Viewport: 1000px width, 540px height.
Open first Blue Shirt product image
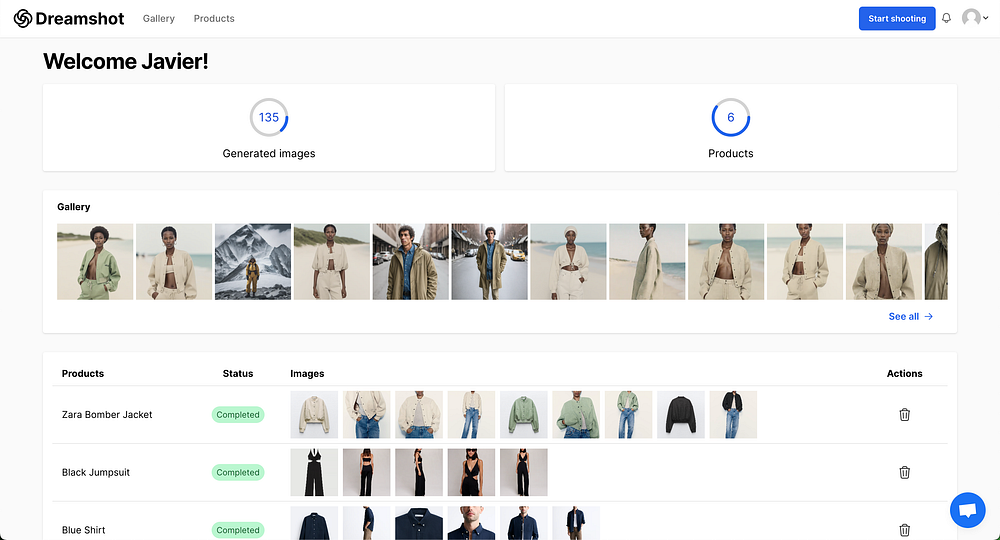314,523
